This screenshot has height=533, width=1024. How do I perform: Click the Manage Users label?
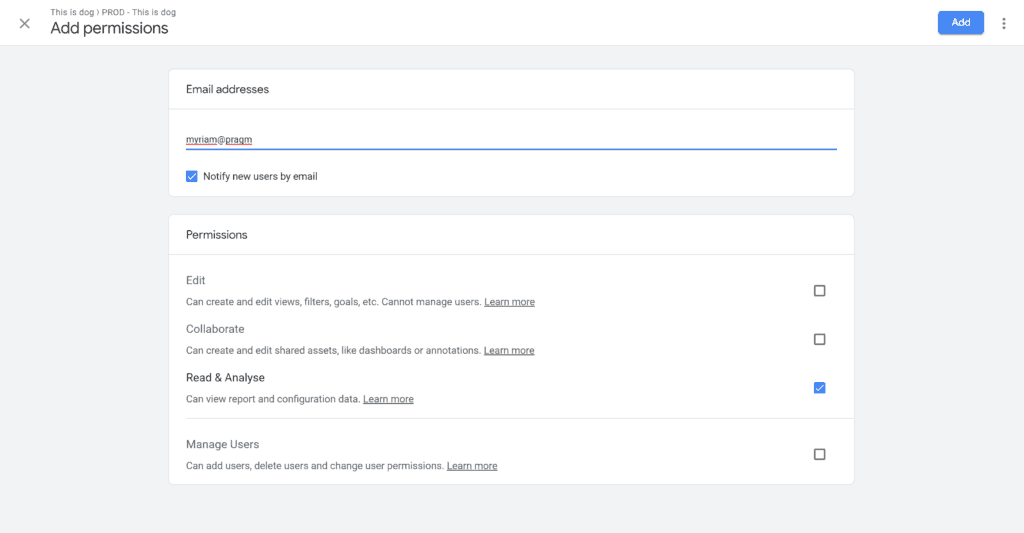pos(222,444)
